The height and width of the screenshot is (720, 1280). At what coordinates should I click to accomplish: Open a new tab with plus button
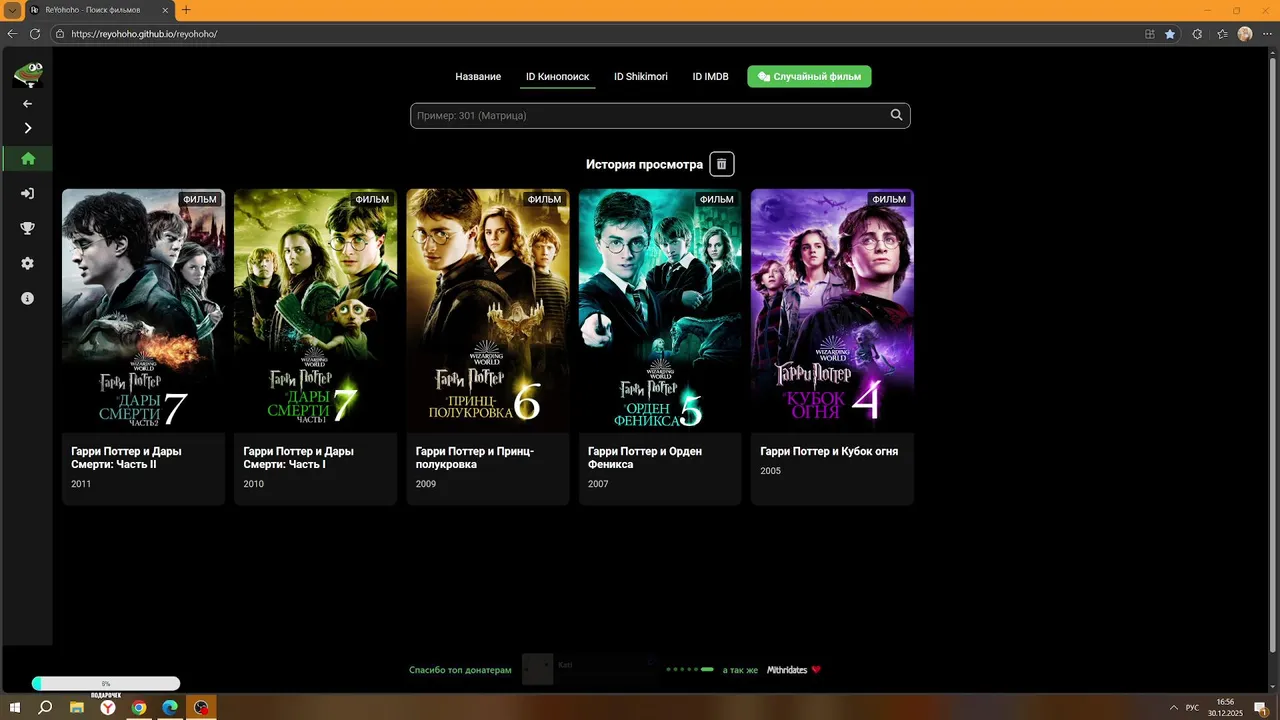tap(186, 10)
